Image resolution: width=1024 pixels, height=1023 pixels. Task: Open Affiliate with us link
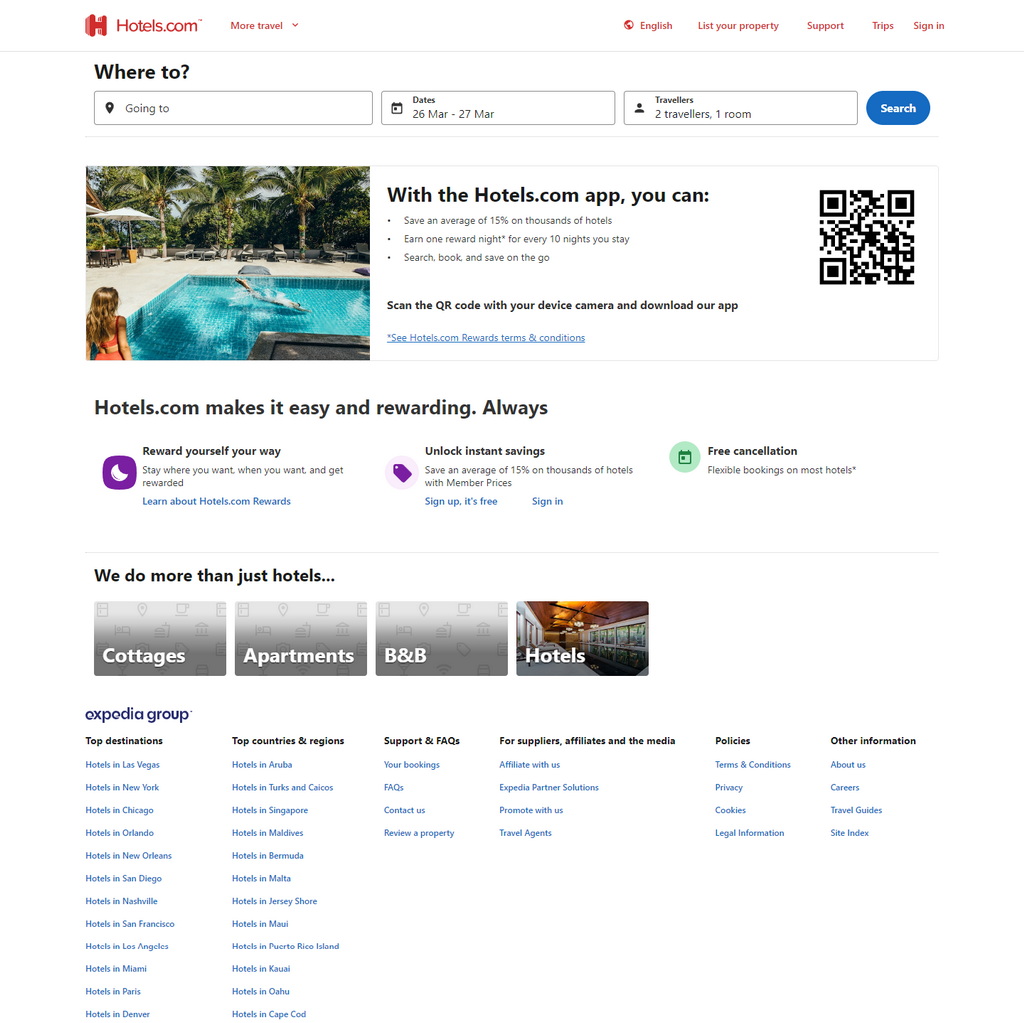pyautogui.click(x=530, y=764)
